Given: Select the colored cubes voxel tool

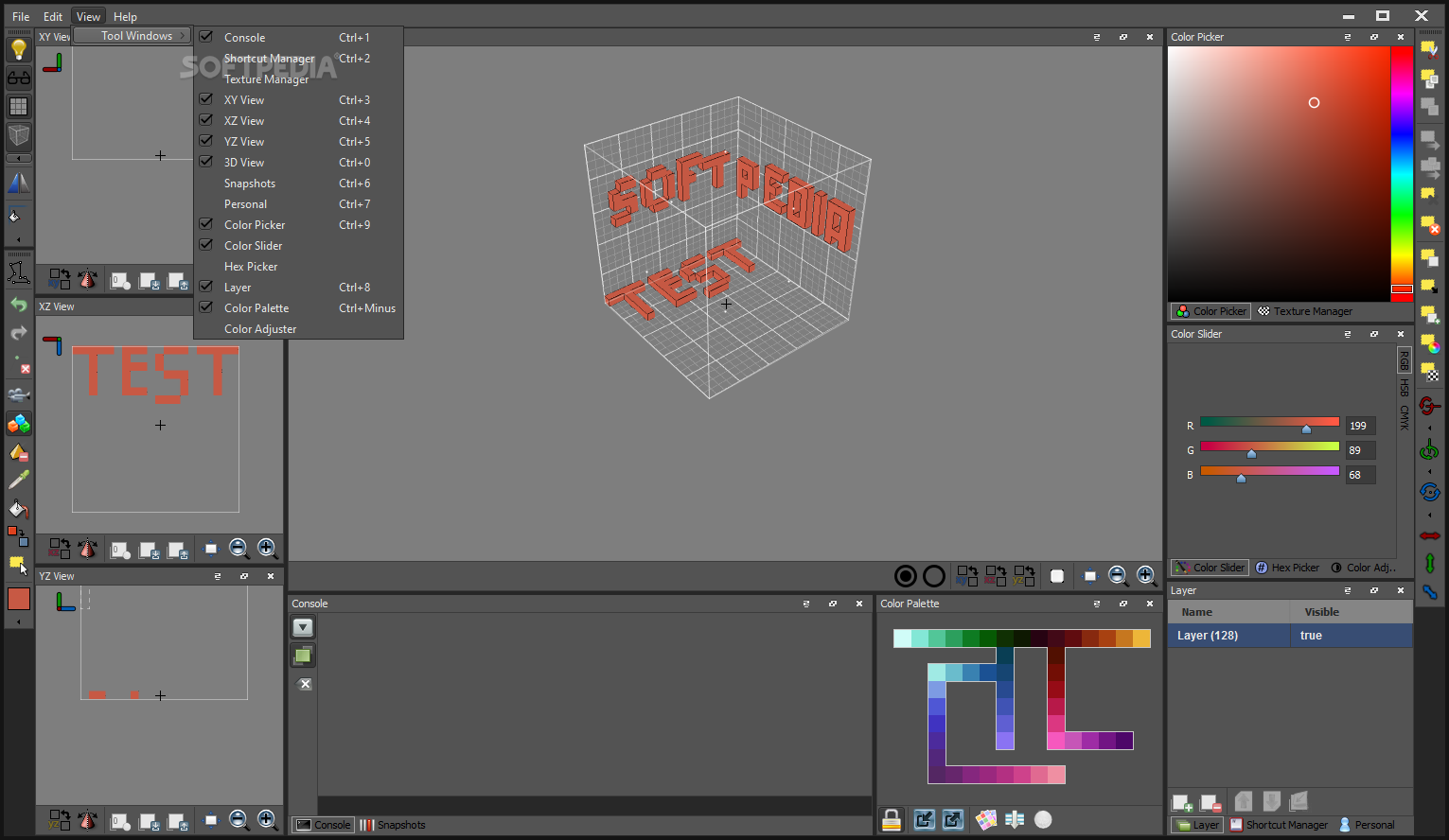Looking at the screenshot, I should (x=19, y=424).
